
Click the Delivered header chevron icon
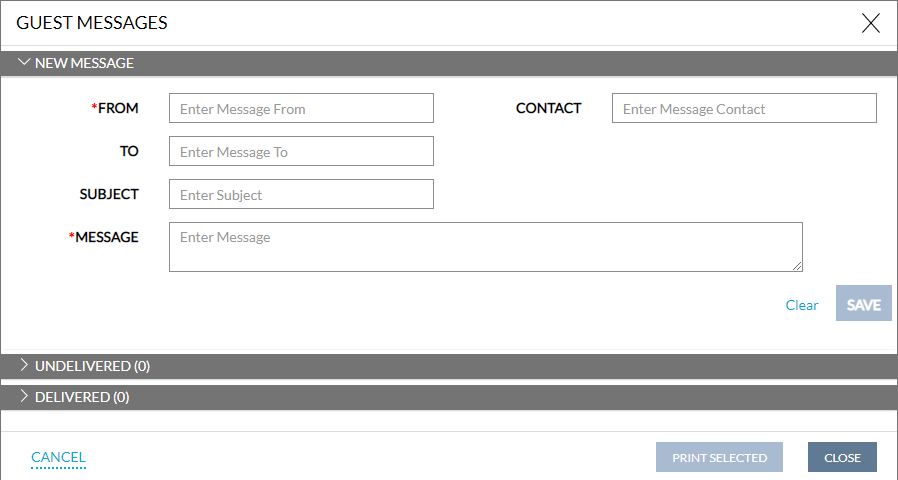coord(24,397)
